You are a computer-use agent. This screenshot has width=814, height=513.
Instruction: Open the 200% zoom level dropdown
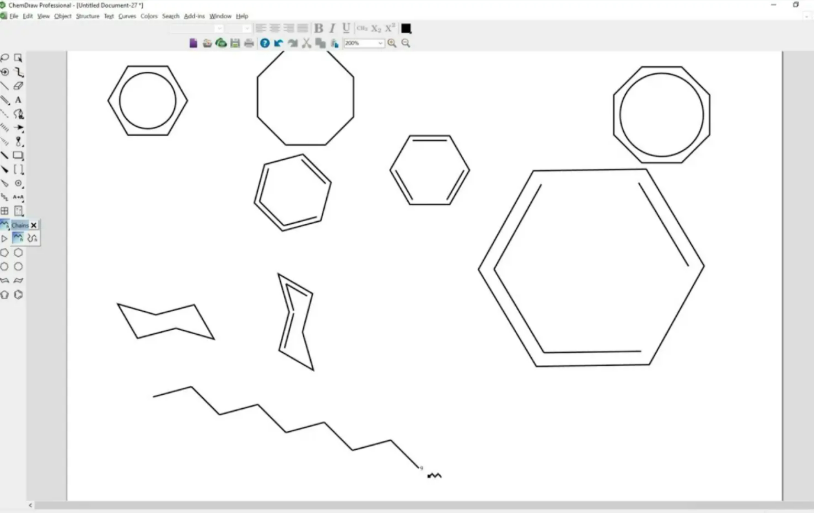click(380, 43)
